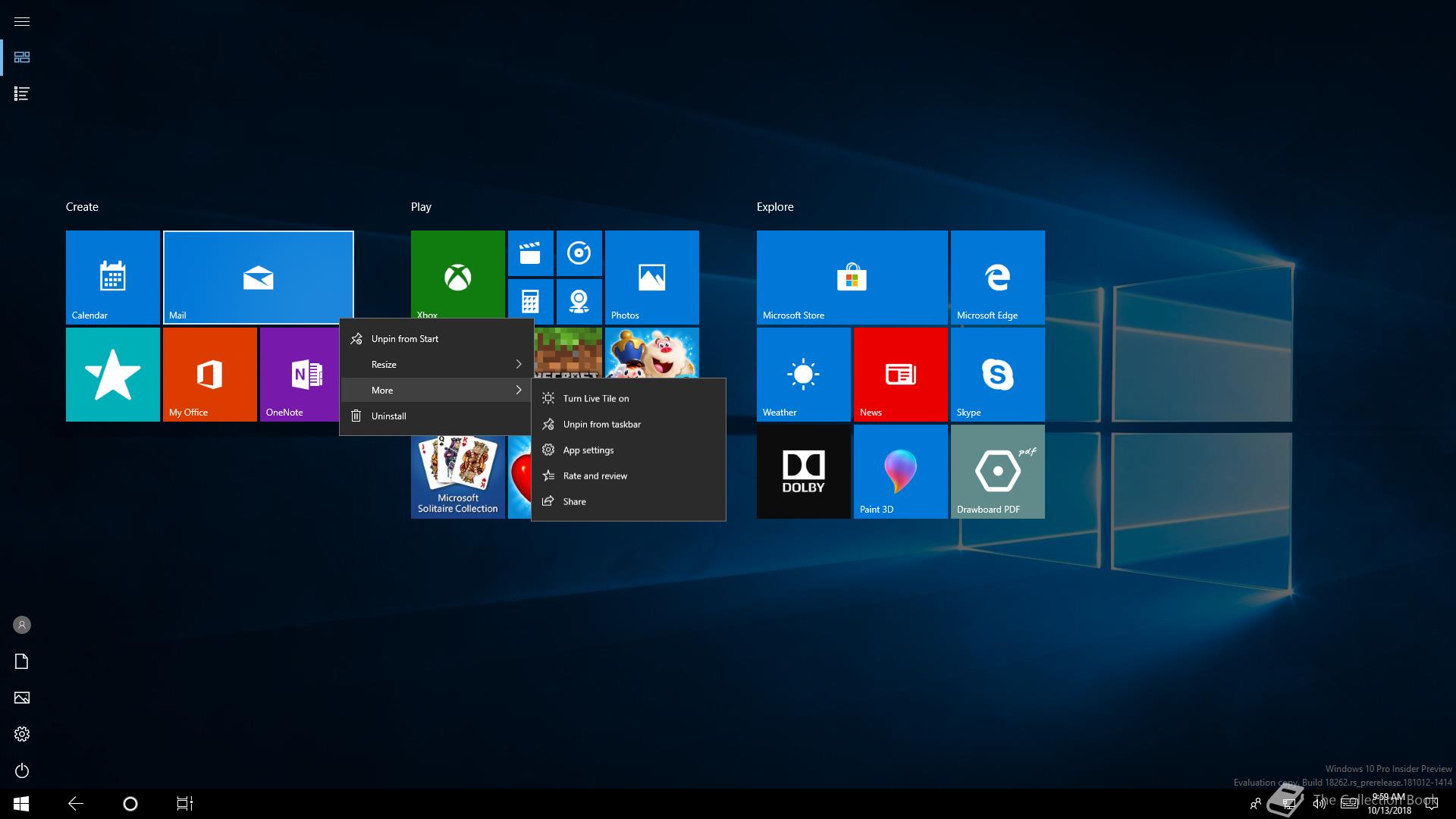Open the Drawboard PDF tile

click(997, 472)
